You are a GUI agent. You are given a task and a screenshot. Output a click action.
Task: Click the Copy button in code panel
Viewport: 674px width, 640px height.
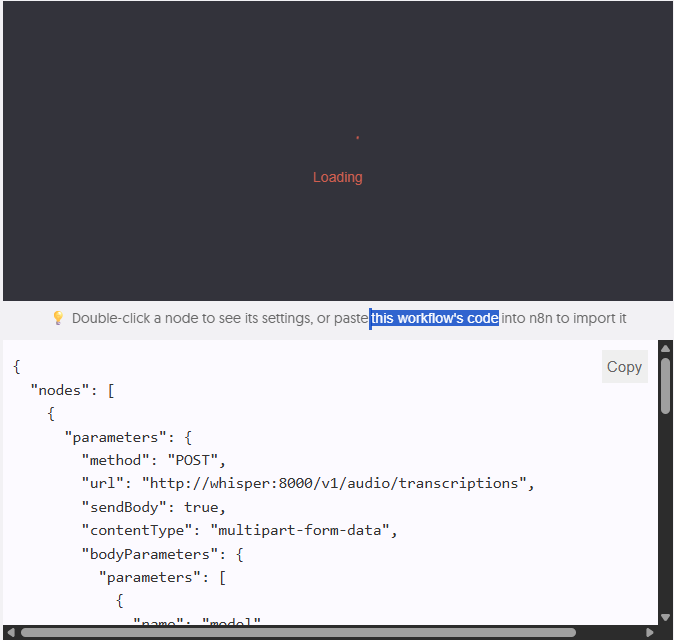tap(624, 367)
